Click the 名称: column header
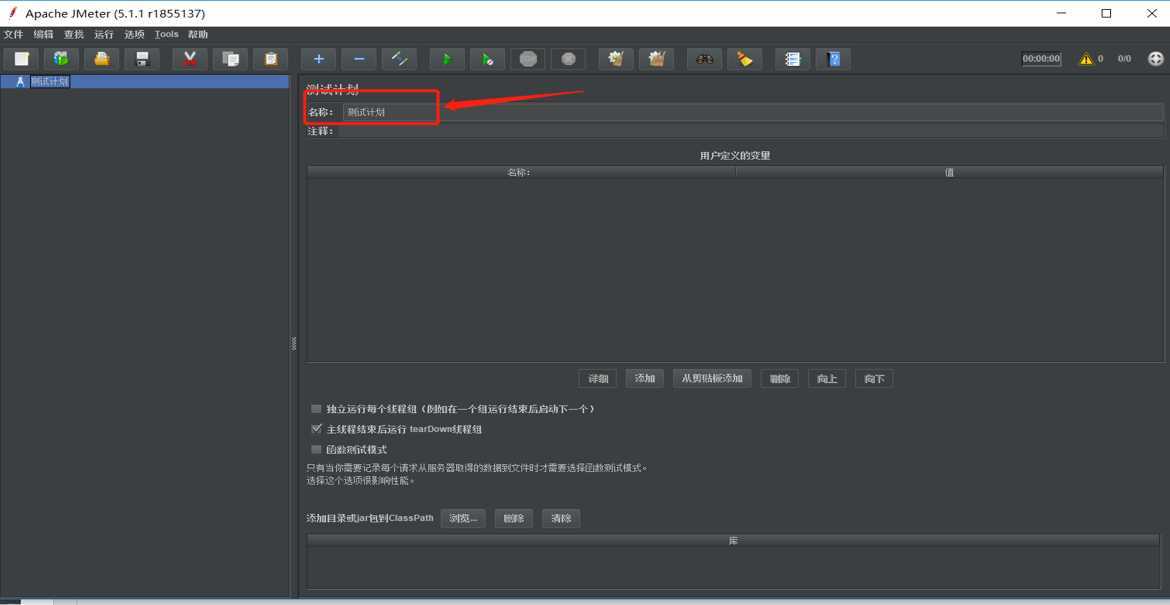The height and width of the screenshot is (605, 1170). click(521, 172)
